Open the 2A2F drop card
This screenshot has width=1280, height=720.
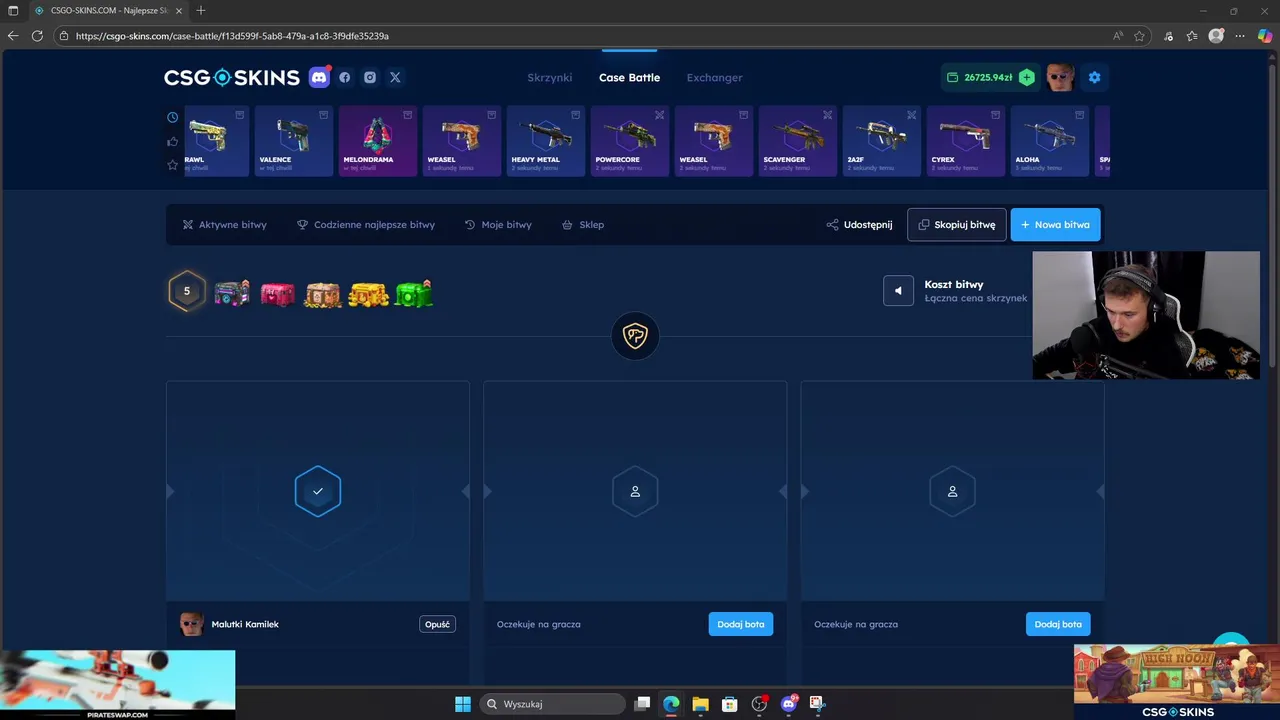click(882, 141)
